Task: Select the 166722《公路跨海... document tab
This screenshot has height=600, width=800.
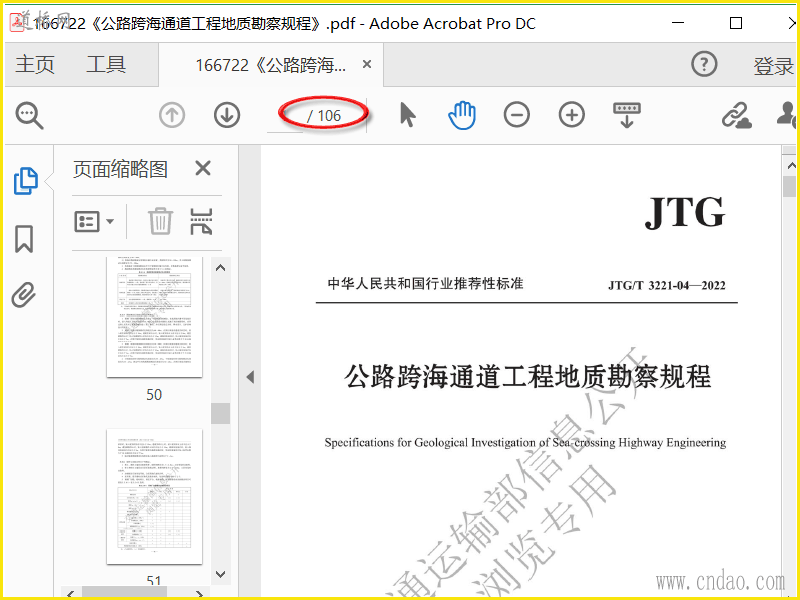Action: [271, 65]
